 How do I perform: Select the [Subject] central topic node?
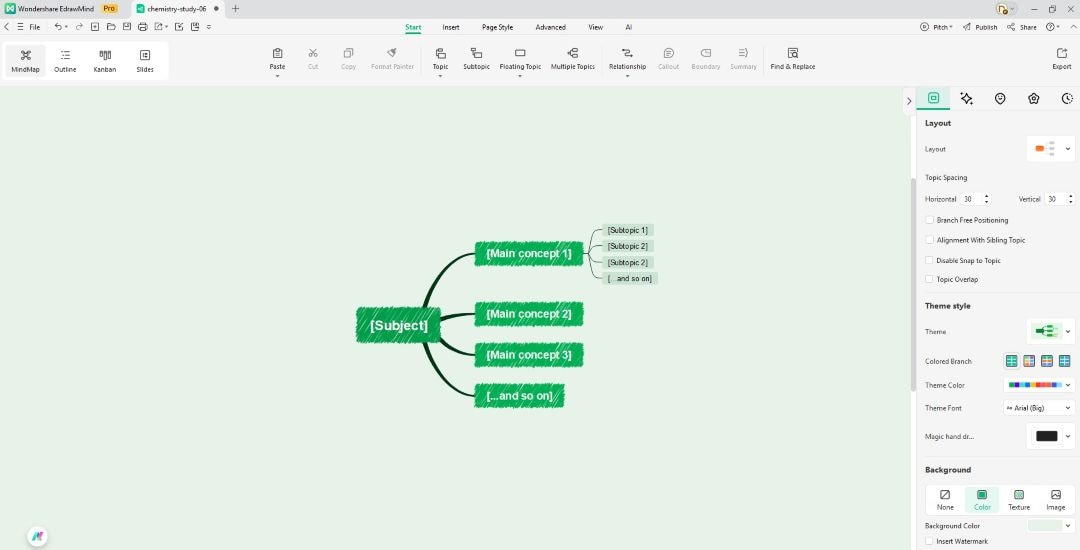(x=398, y=326)
